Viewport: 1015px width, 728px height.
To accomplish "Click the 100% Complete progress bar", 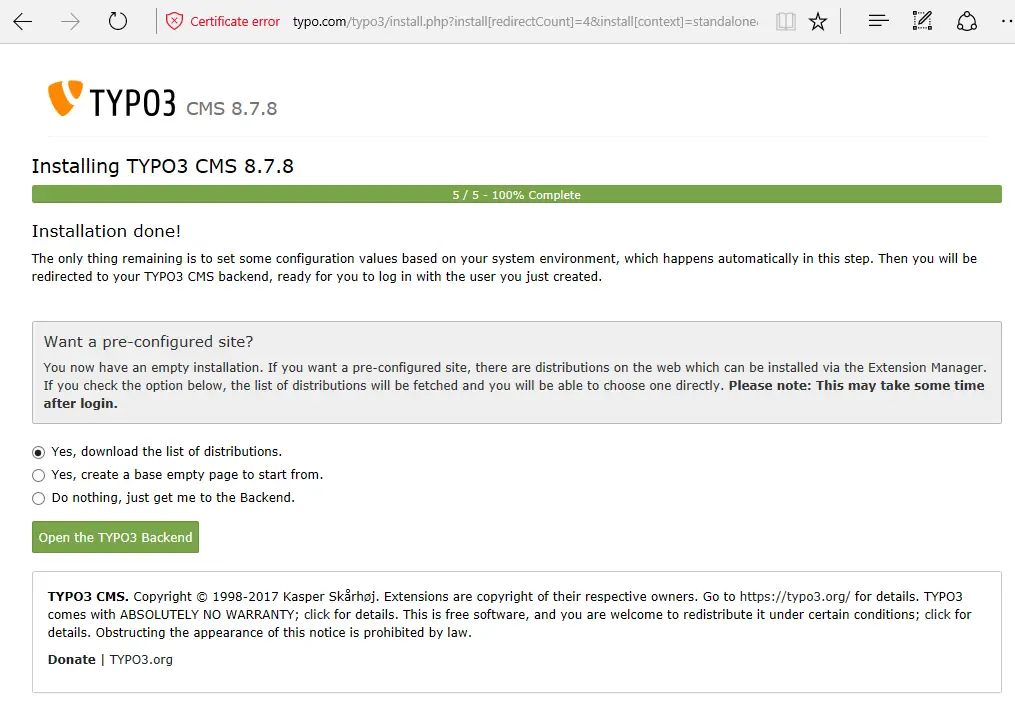I will click(517, 194).
